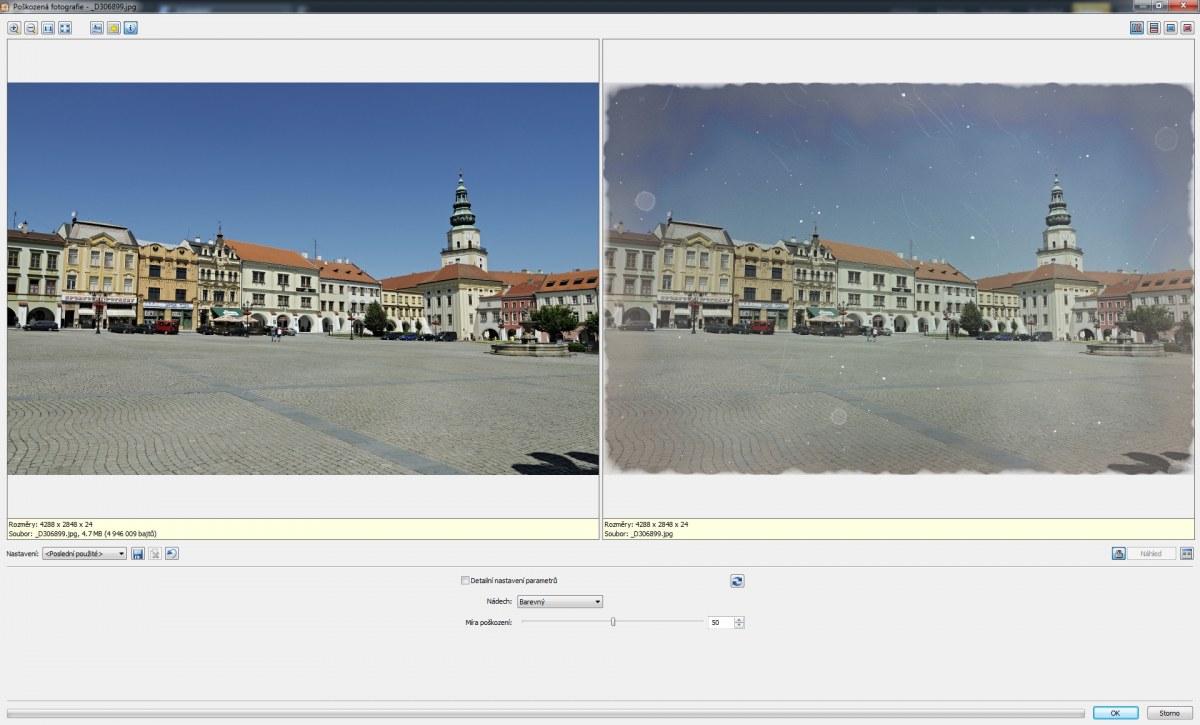This screenshot has width=1200, height=725.
Task: Open the Nastavení preset dropdown
Action: (x=85, y=553)
